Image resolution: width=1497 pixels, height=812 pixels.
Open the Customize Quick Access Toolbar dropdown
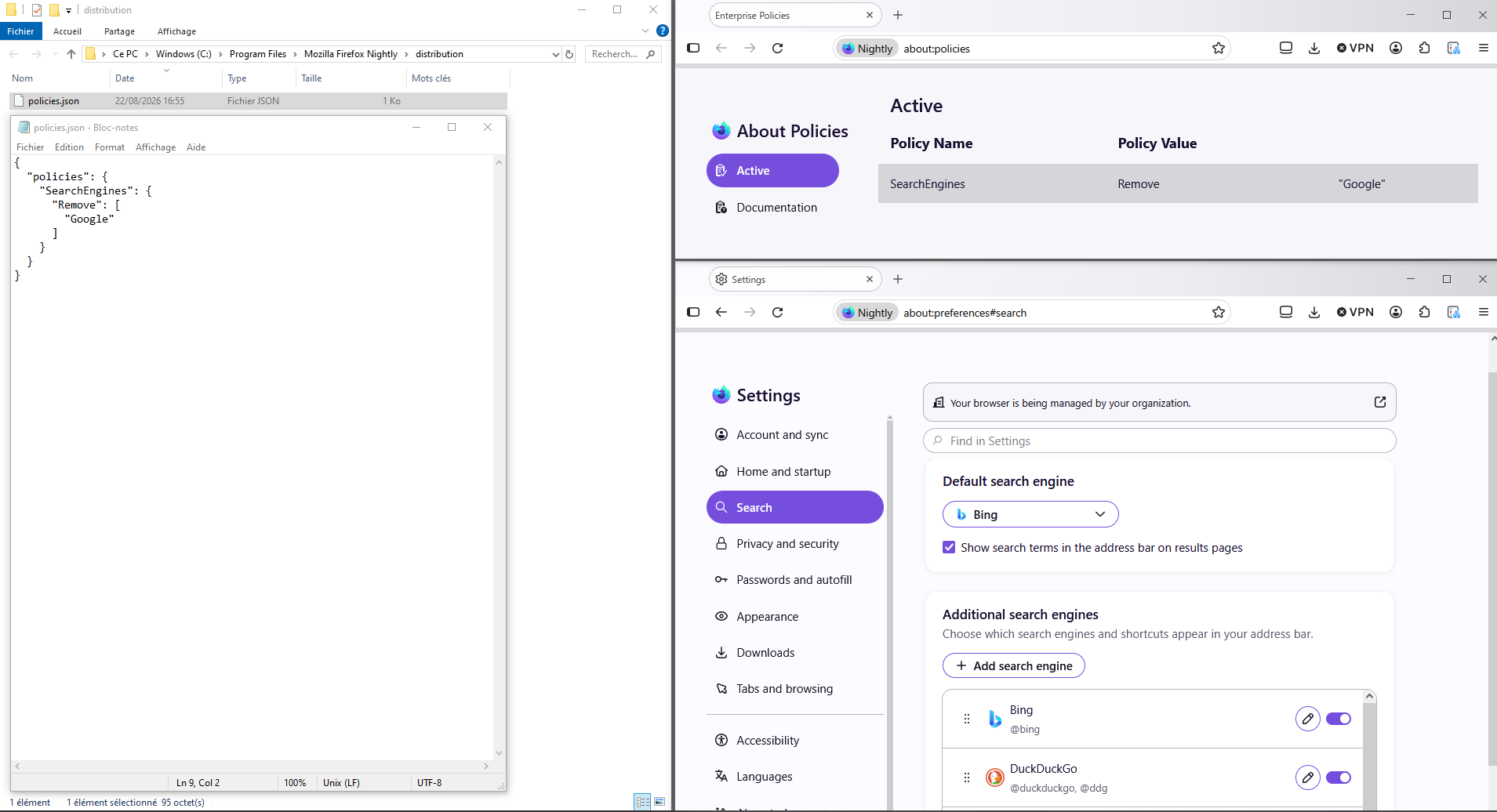[68, 11]
